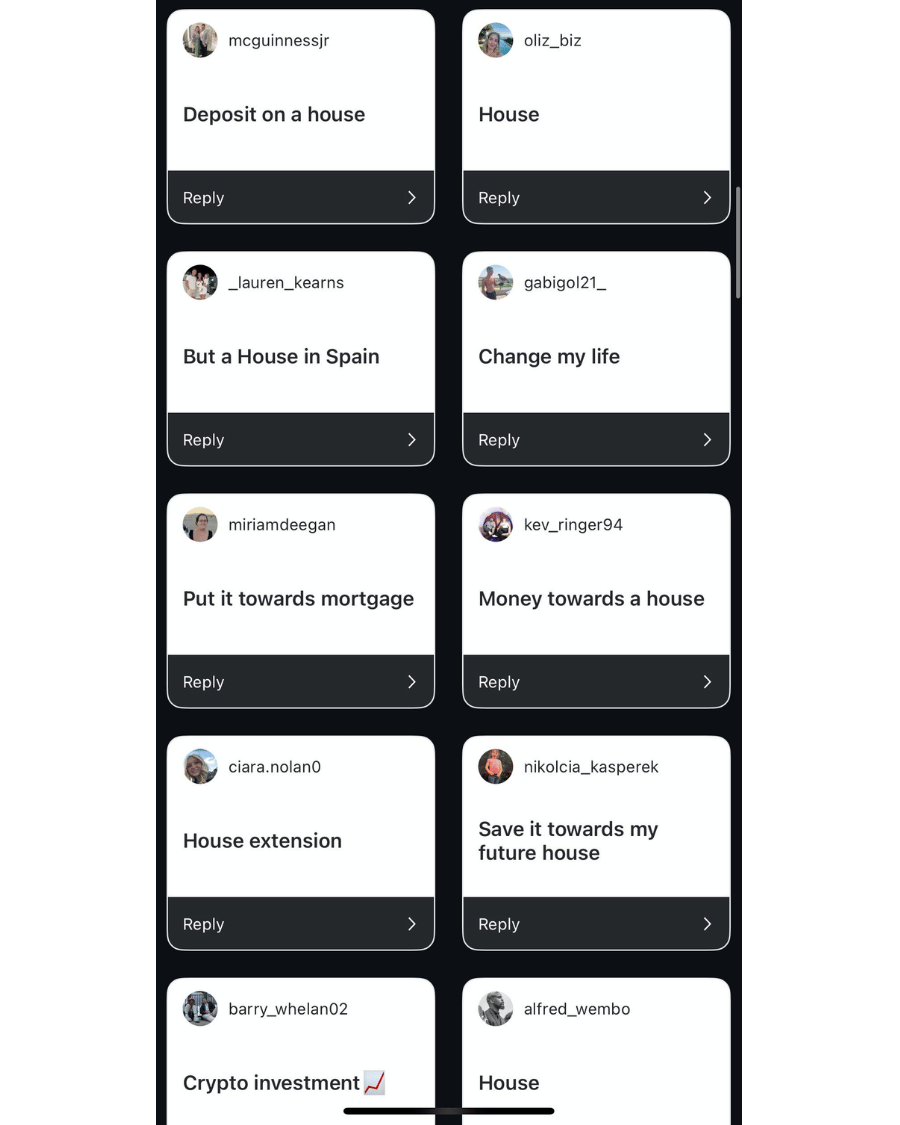Image resolution: width=900 pixels, height=1125 pixels.
Task: Tap chevron on "House extension" card
Action: pyautogui.click(x=411, y=924)
